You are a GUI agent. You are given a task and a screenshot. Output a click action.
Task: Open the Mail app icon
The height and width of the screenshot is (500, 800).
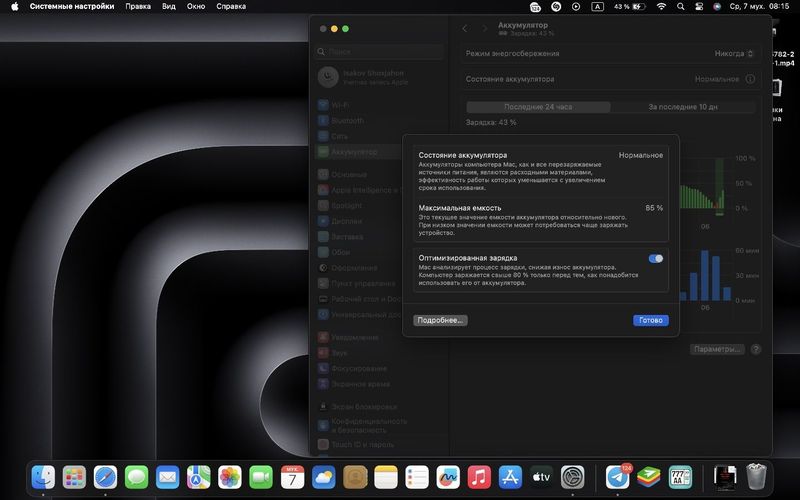pyautogui.click(x=168, y=478)
